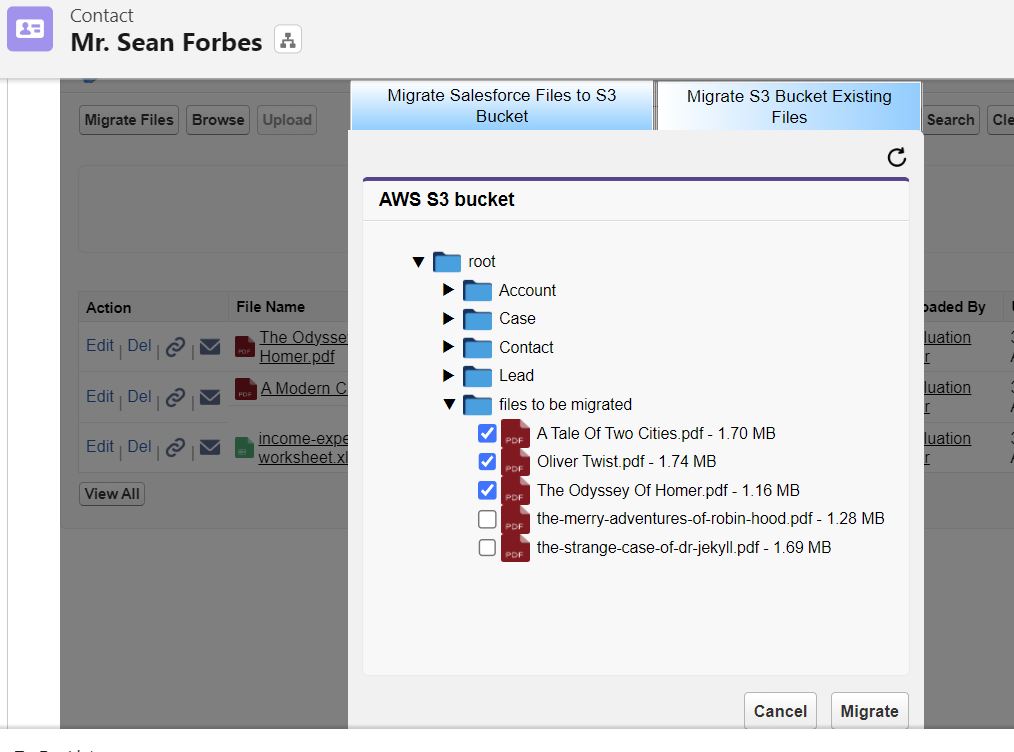Screen dimensions: 1014x752
Task: Click the File Name column header
Action: coord(270,307)
